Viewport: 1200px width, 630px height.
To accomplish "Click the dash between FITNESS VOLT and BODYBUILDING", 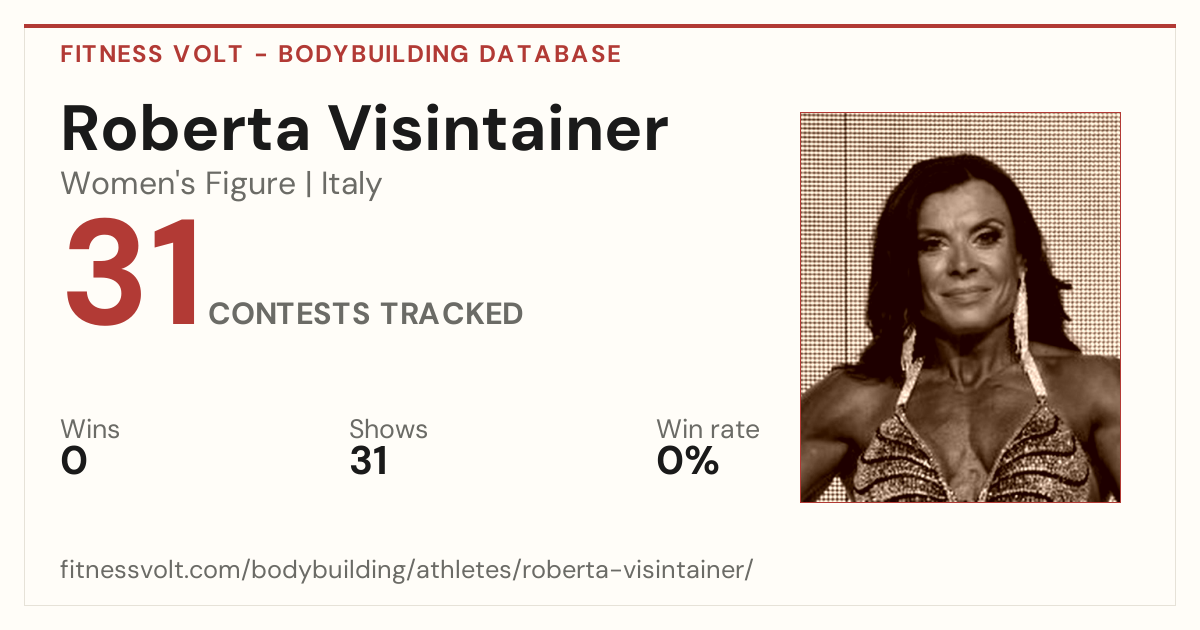I will point(260,55).
